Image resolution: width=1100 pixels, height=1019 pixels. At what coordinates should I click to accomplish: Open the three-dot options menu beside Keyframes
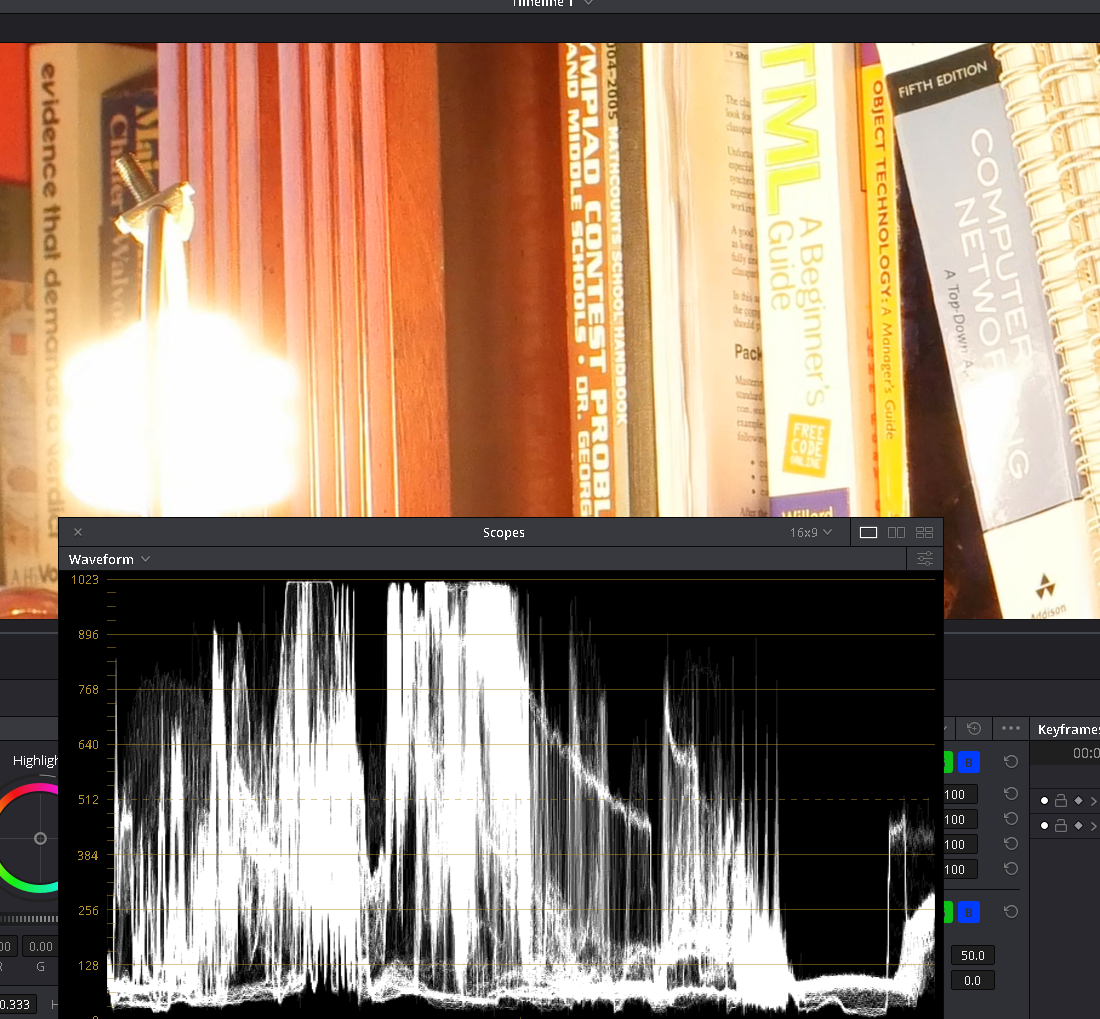1011,729
